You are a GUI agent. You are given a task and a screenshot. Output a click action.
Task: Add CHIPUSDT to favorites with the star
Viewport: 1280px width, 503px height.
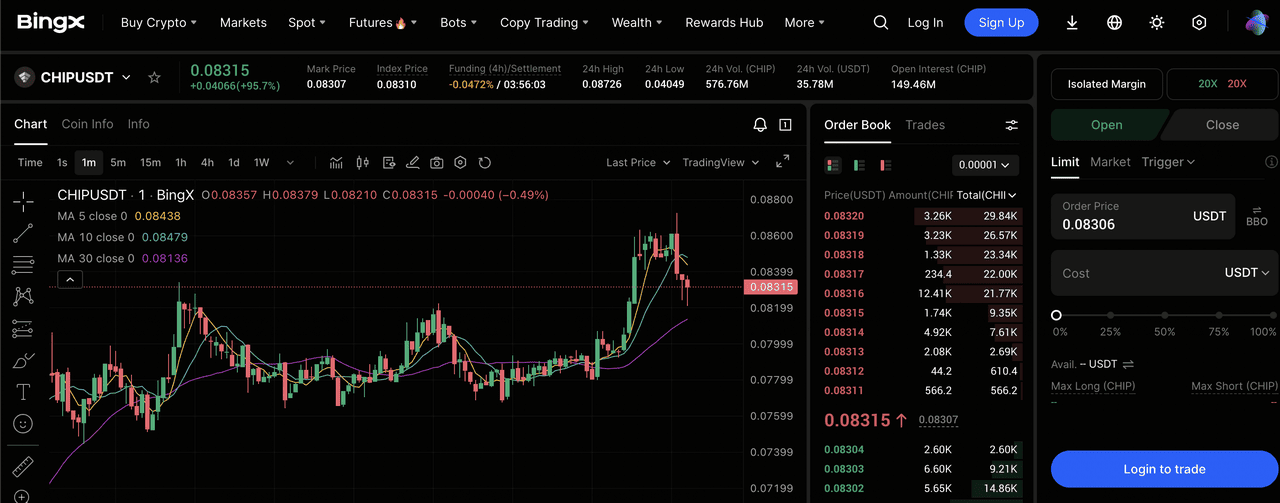(x=154, y=77)
